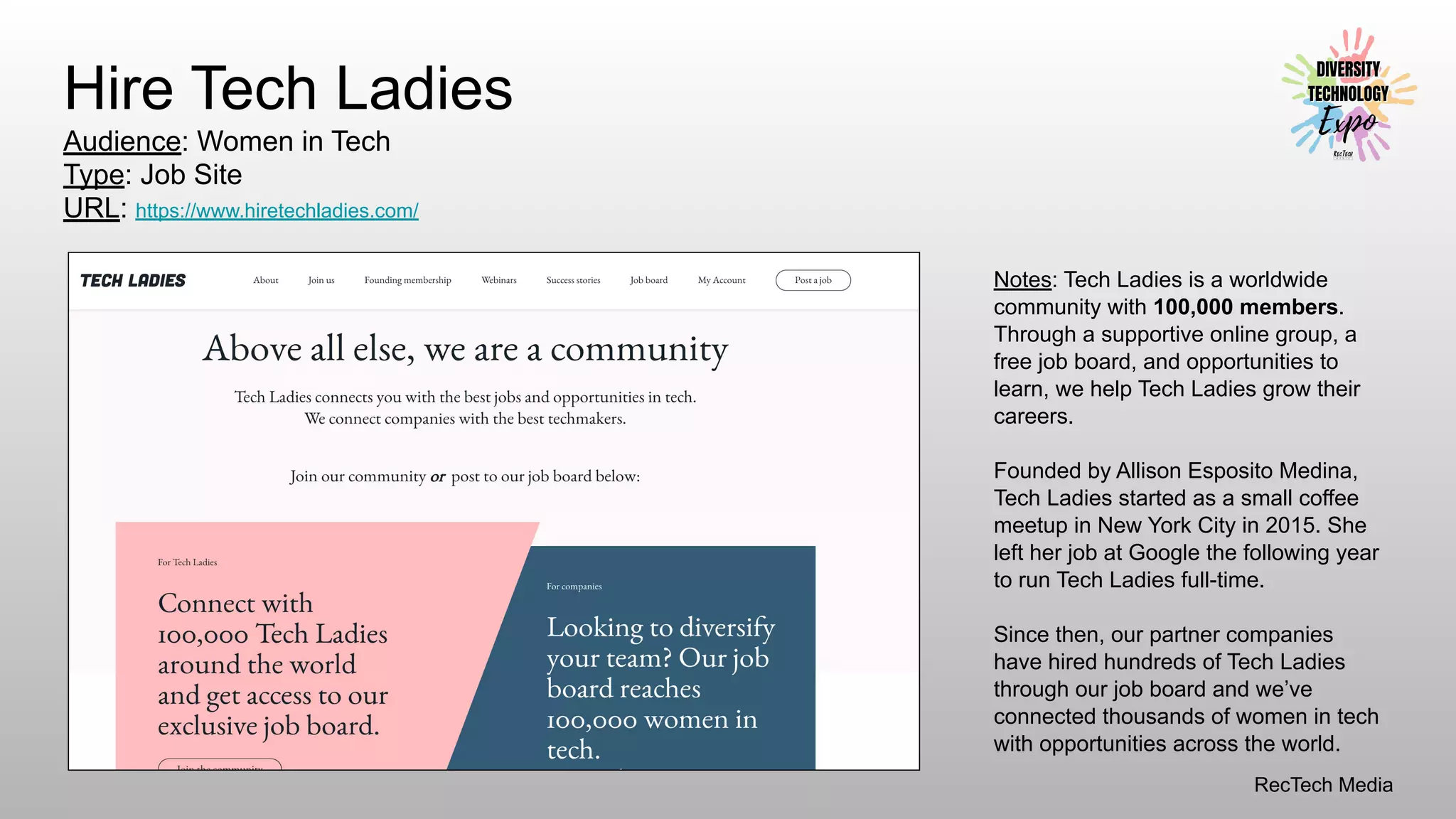The height and width of the screenshot is (819, 1456).
Task: Click the 'RecTech Media' footer text
Action: tap(1323, 785)
